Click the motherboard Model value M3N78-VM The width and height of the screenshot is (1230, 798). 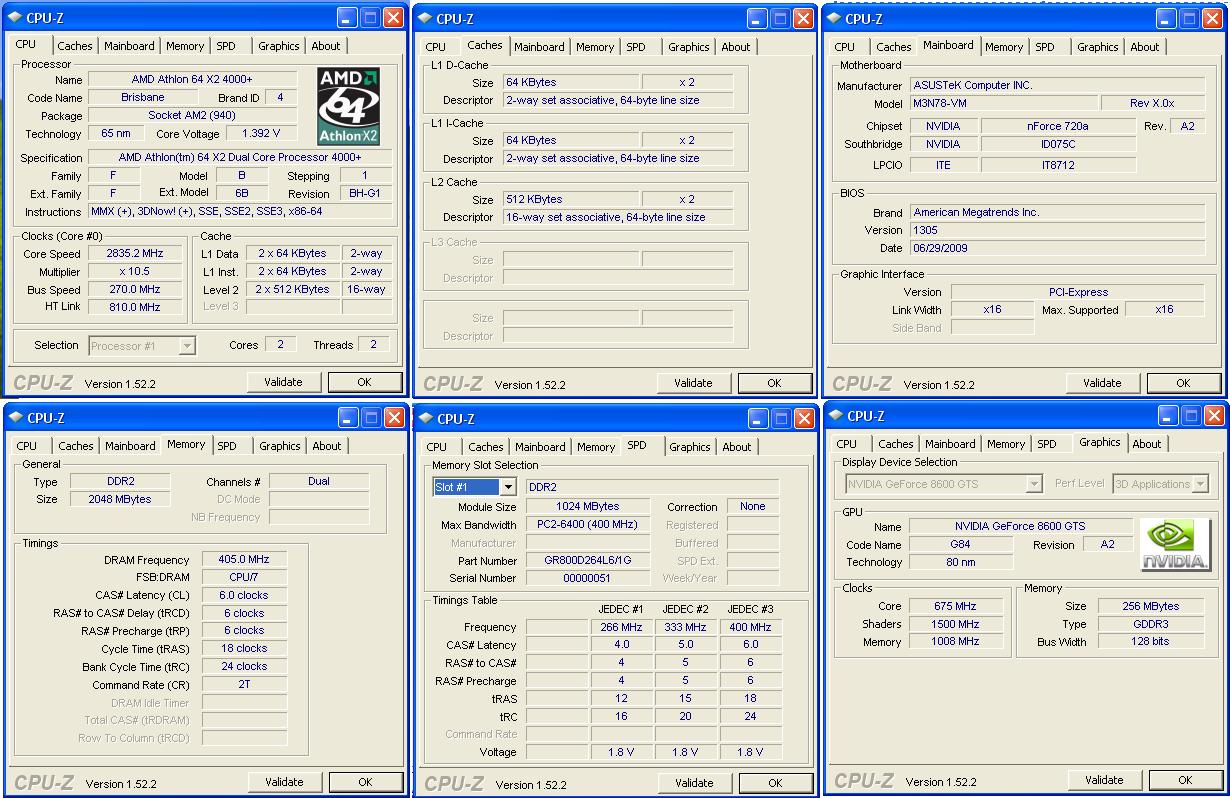1003,104
